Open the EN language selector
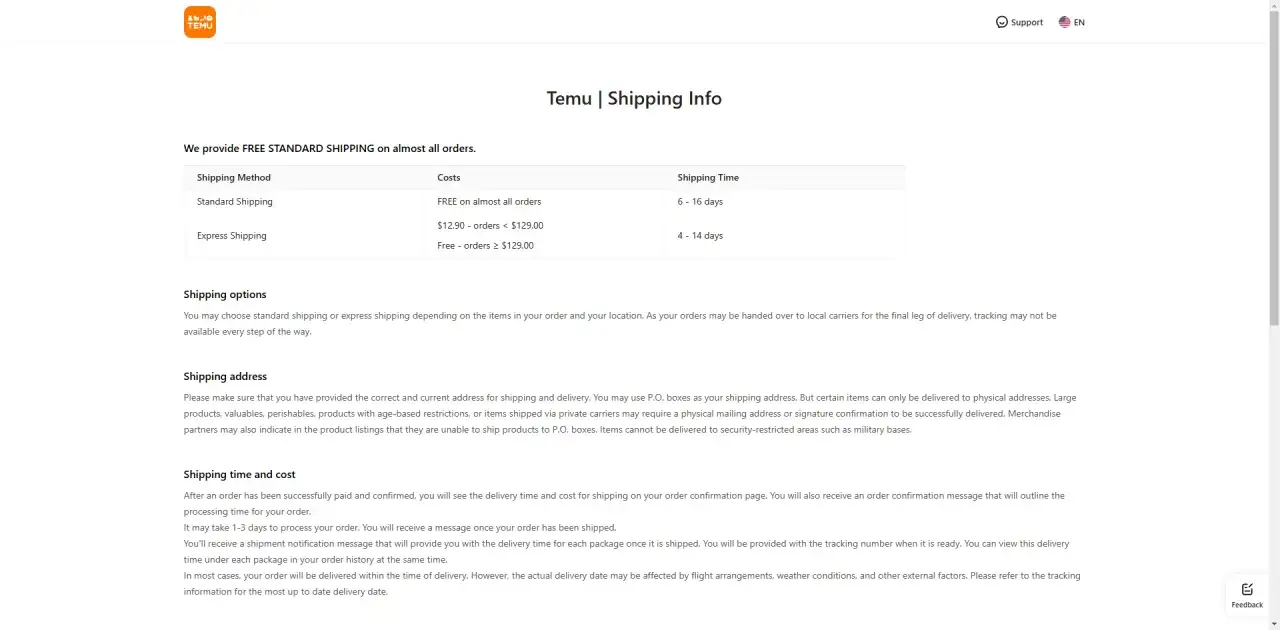The width and height of the screenshot is (1280, 630). click(x=1079, y=22)
